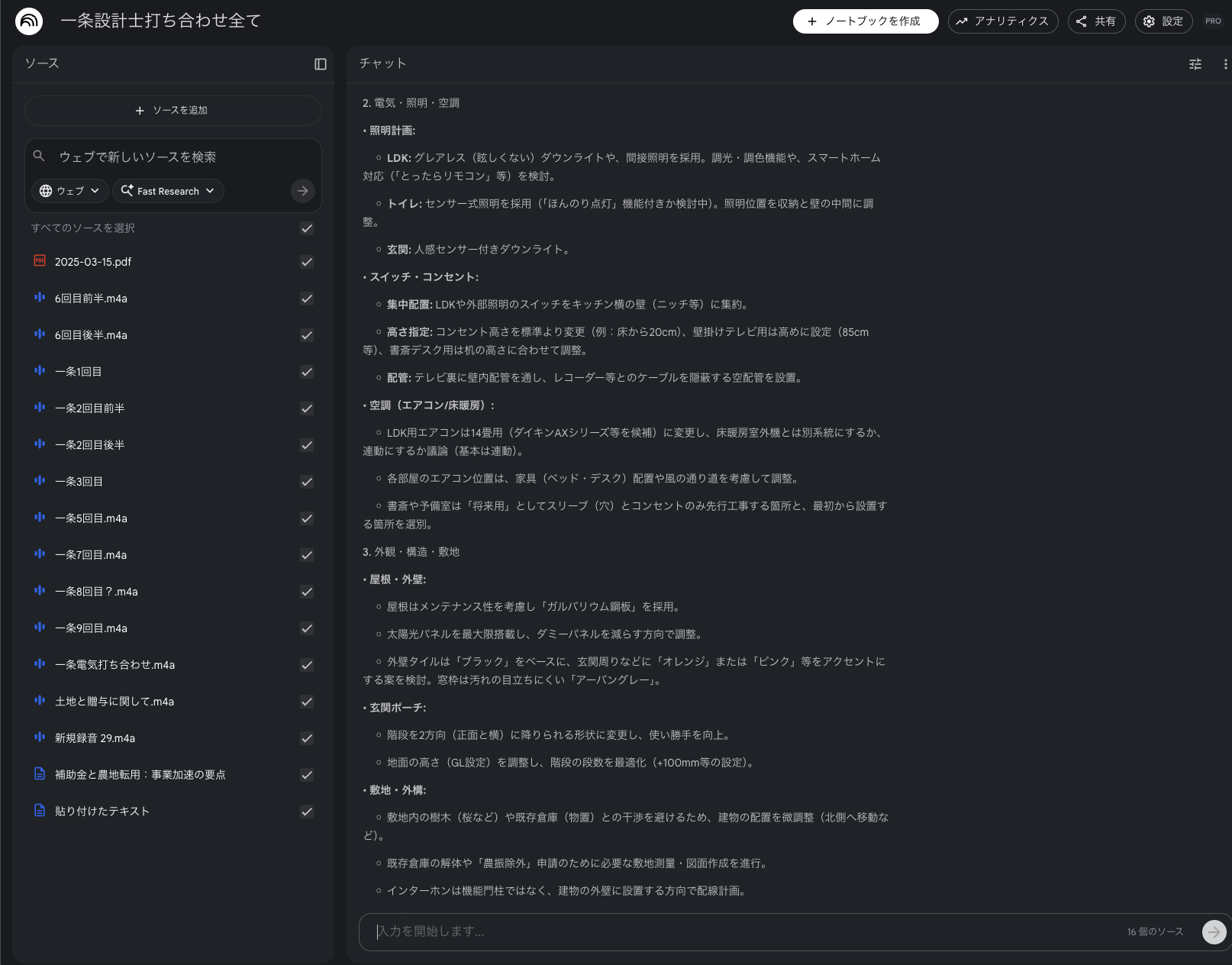1232x965 pixels.
Task: Click the PDF icon of 2025-03-15.pdf
Action: tap(40, 261)
